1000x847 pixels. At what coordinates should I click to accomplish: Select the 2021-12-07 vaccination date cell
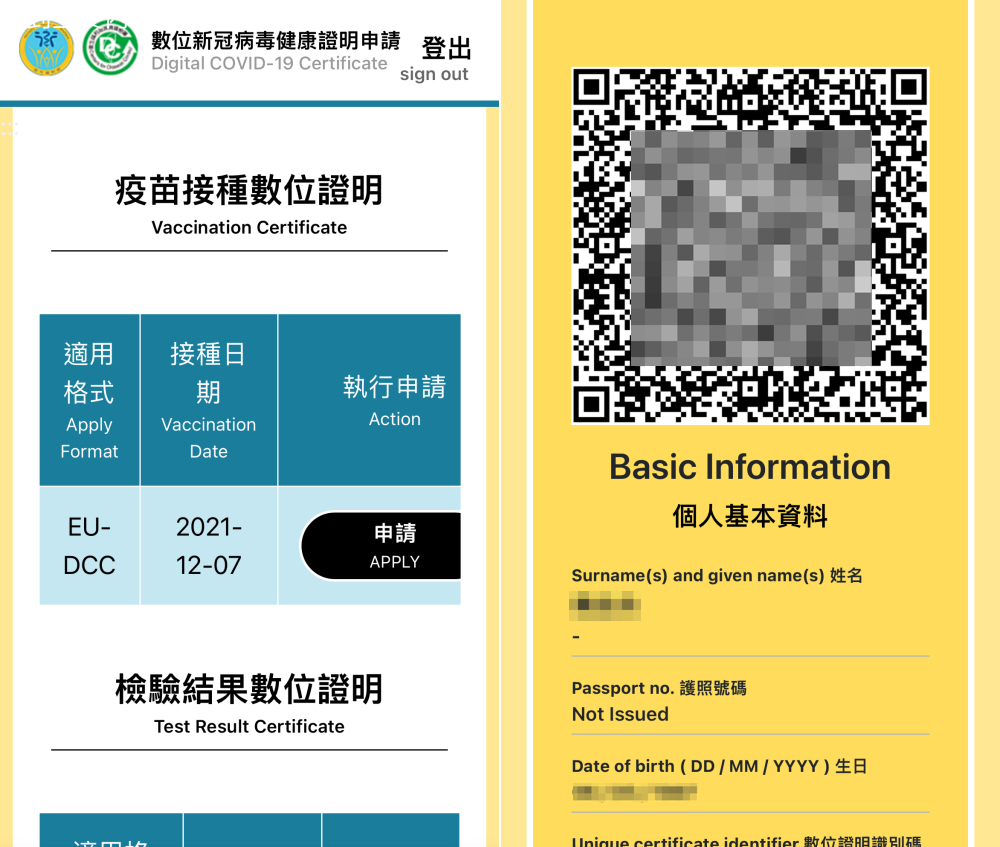pyautogui.click(x=209, y=546)
